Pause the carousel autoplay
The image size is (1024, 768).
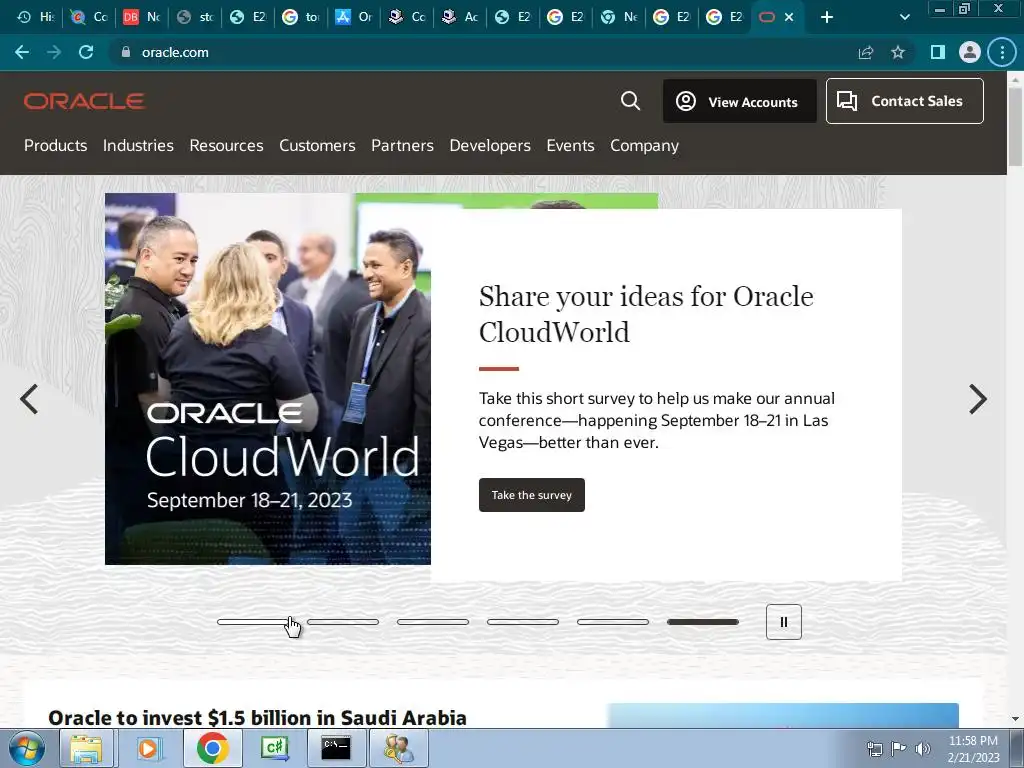[784, 622]
